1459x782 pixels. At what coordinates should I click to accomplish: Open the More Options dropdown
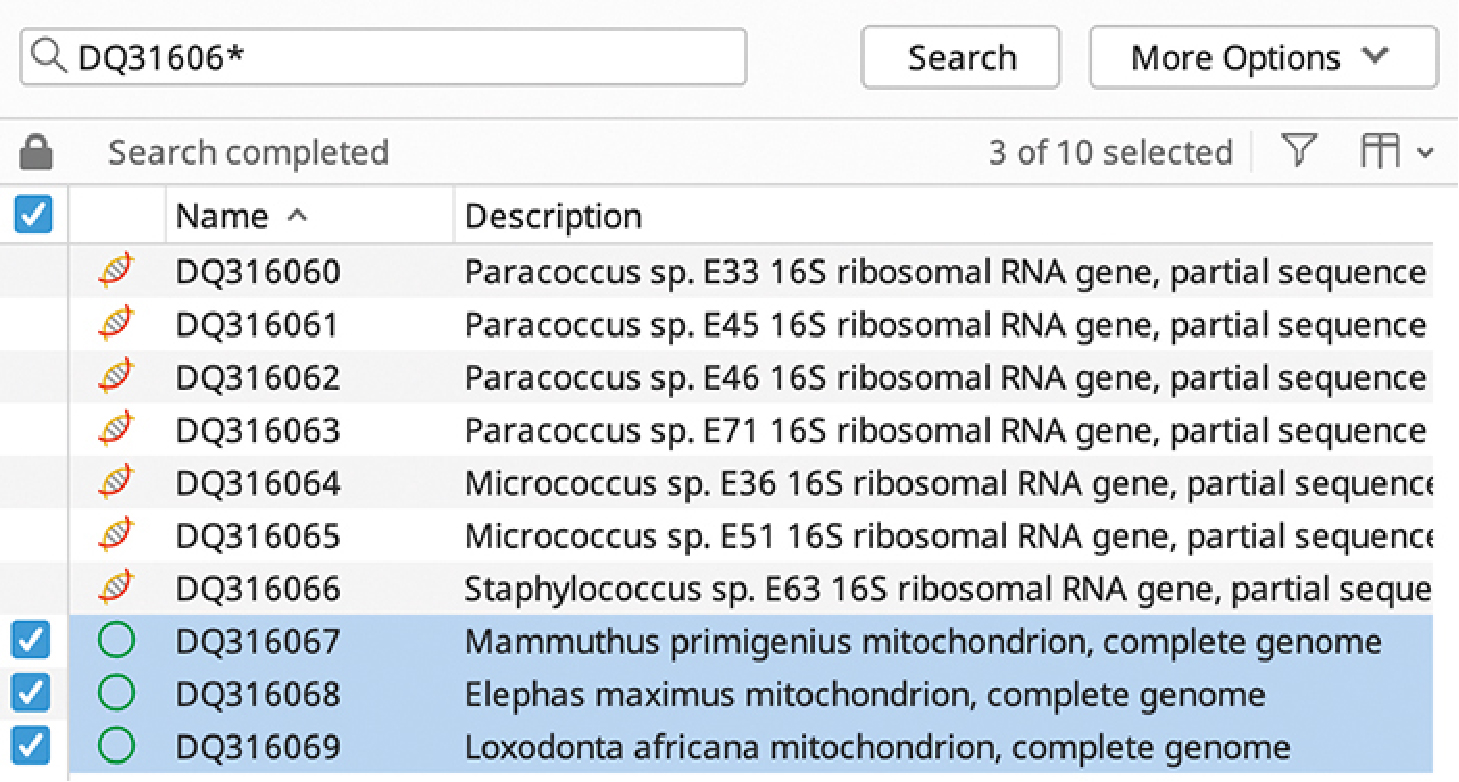pos(1262,58)
